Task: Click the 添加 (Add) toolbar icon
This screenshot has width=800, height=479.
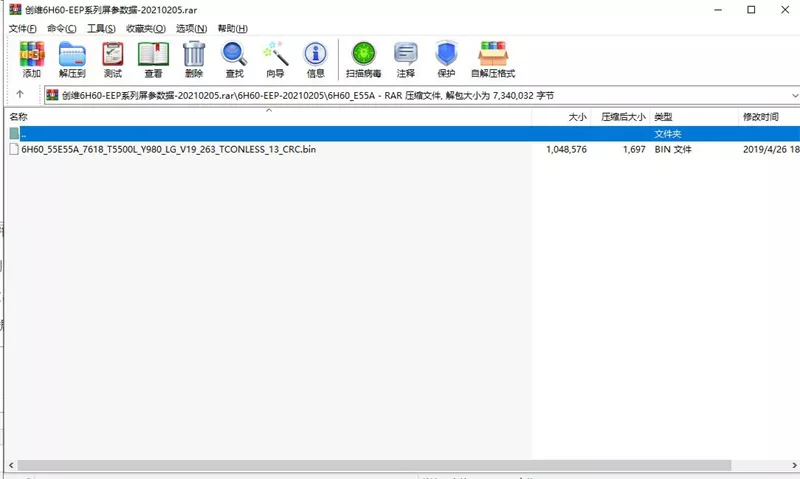Action: coord(32,54)
